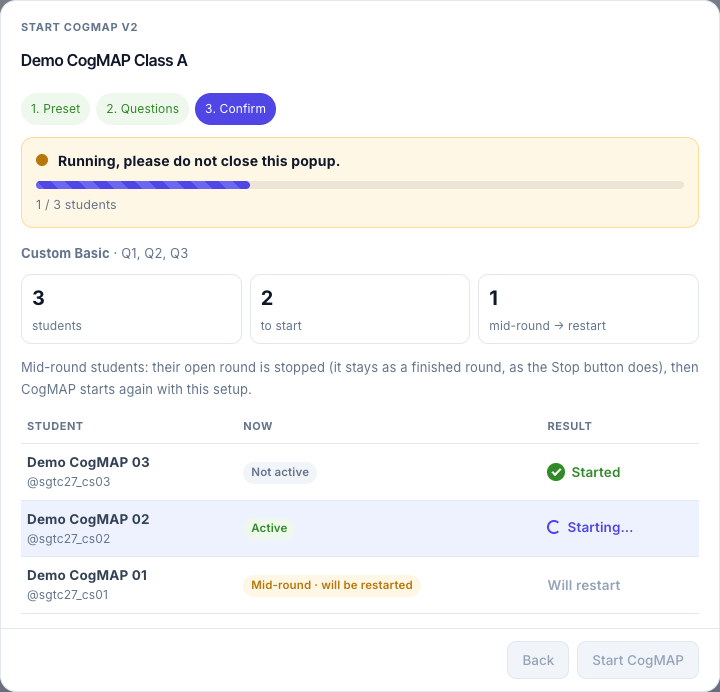Click the Starting... result text
720x692 pixels.
[600, 527]
